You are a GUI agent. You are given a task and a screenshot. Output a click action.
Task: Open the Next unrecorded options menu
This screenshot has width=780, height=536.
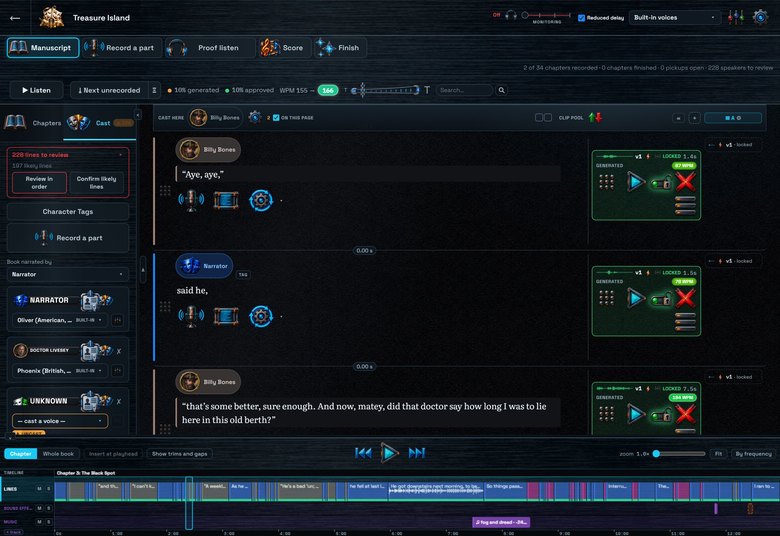click(154, 90)
